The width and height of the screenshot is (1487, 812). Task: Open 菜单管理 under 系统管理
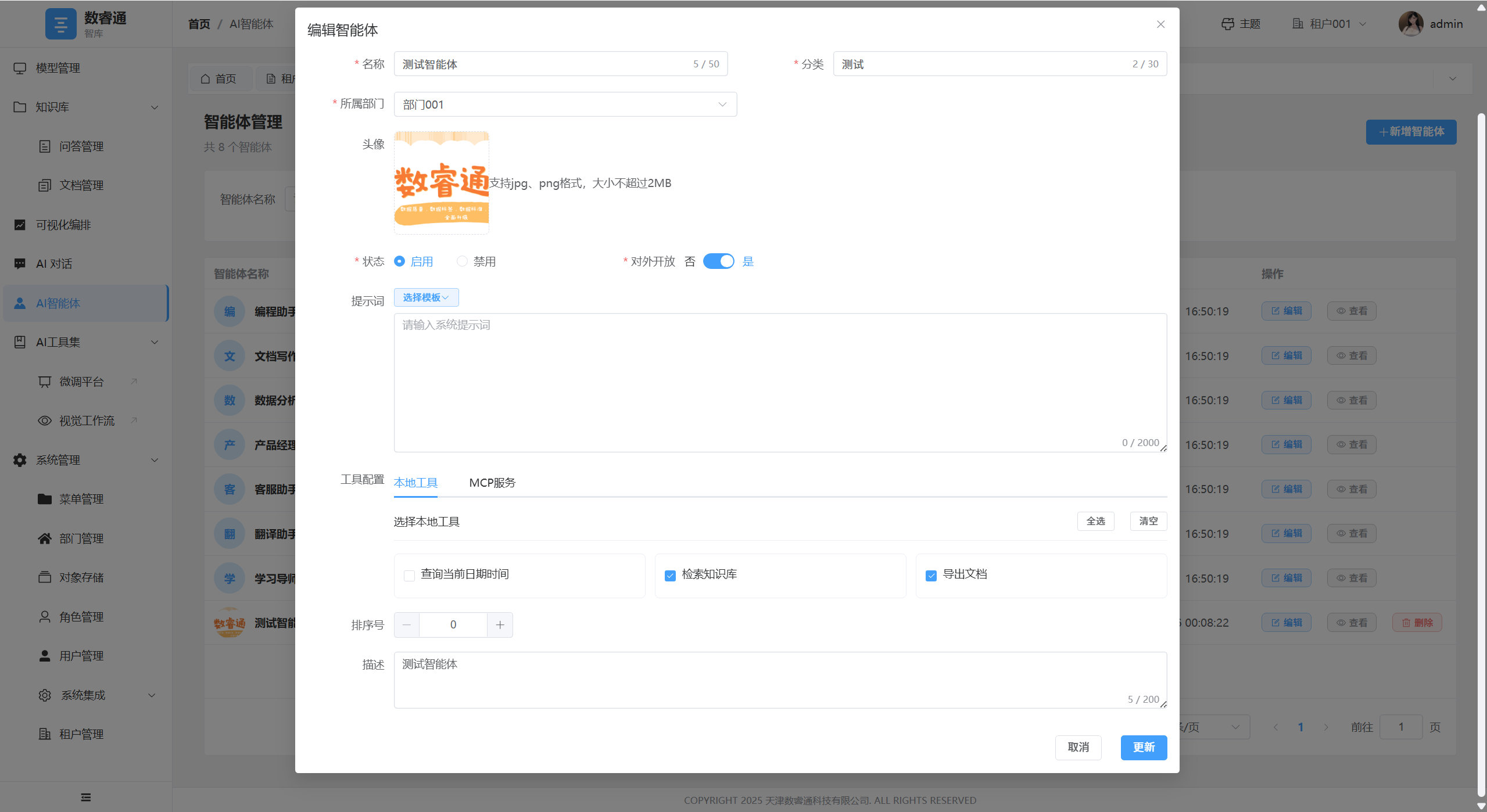point(81,498)
